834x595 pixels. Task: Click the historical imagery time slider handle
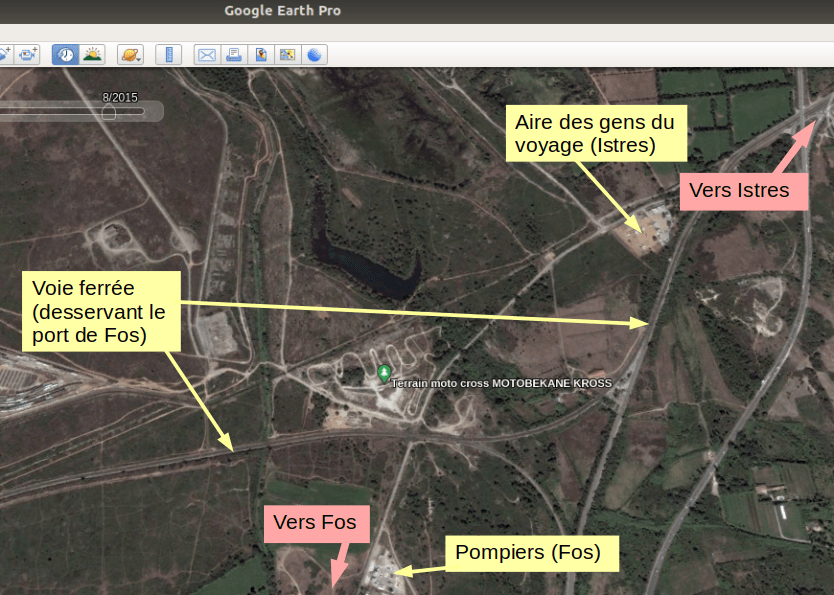tap(108, 112)
